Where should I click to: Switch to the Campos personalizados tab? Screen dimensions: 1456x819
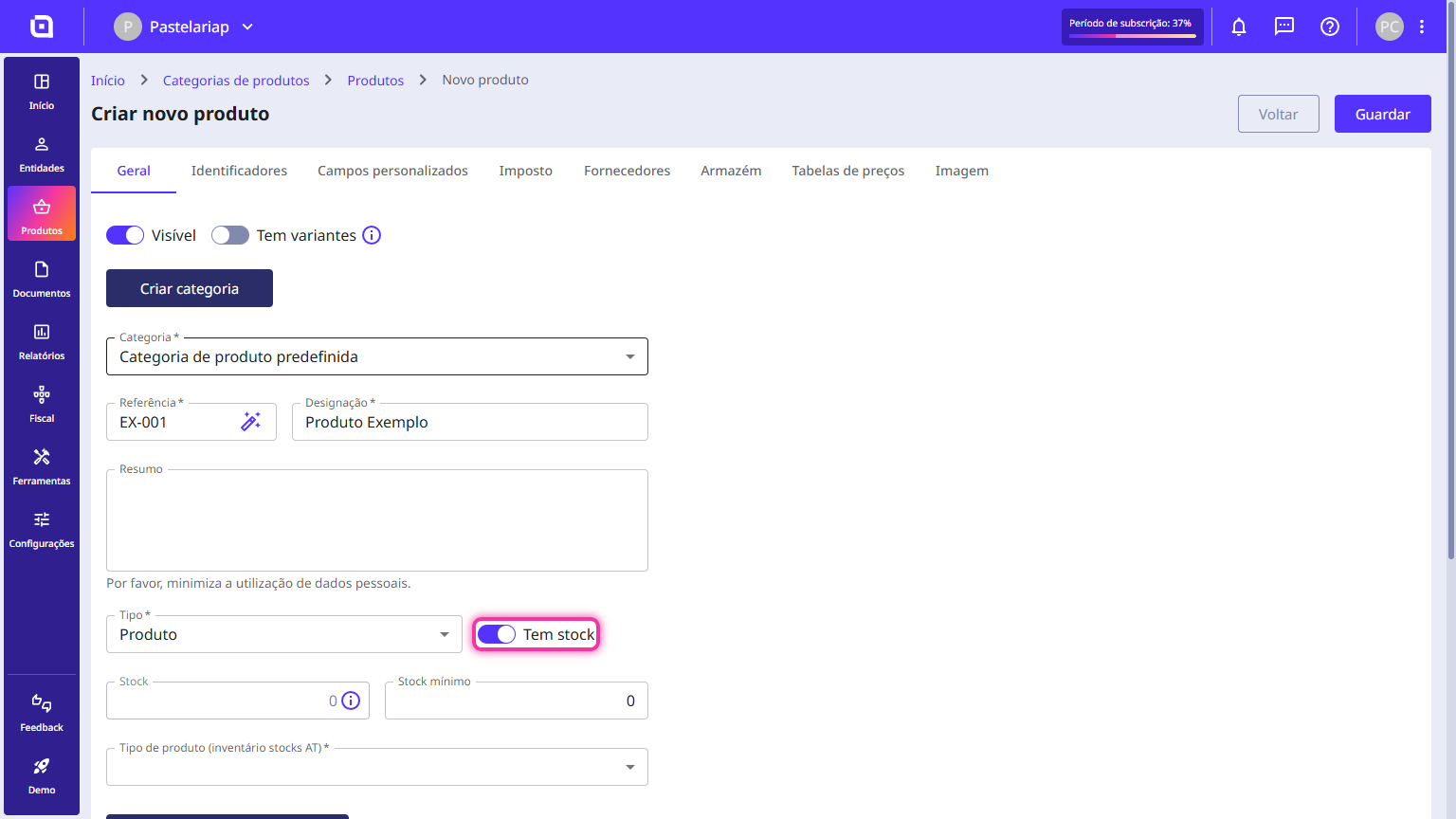(x=392, y=171)
